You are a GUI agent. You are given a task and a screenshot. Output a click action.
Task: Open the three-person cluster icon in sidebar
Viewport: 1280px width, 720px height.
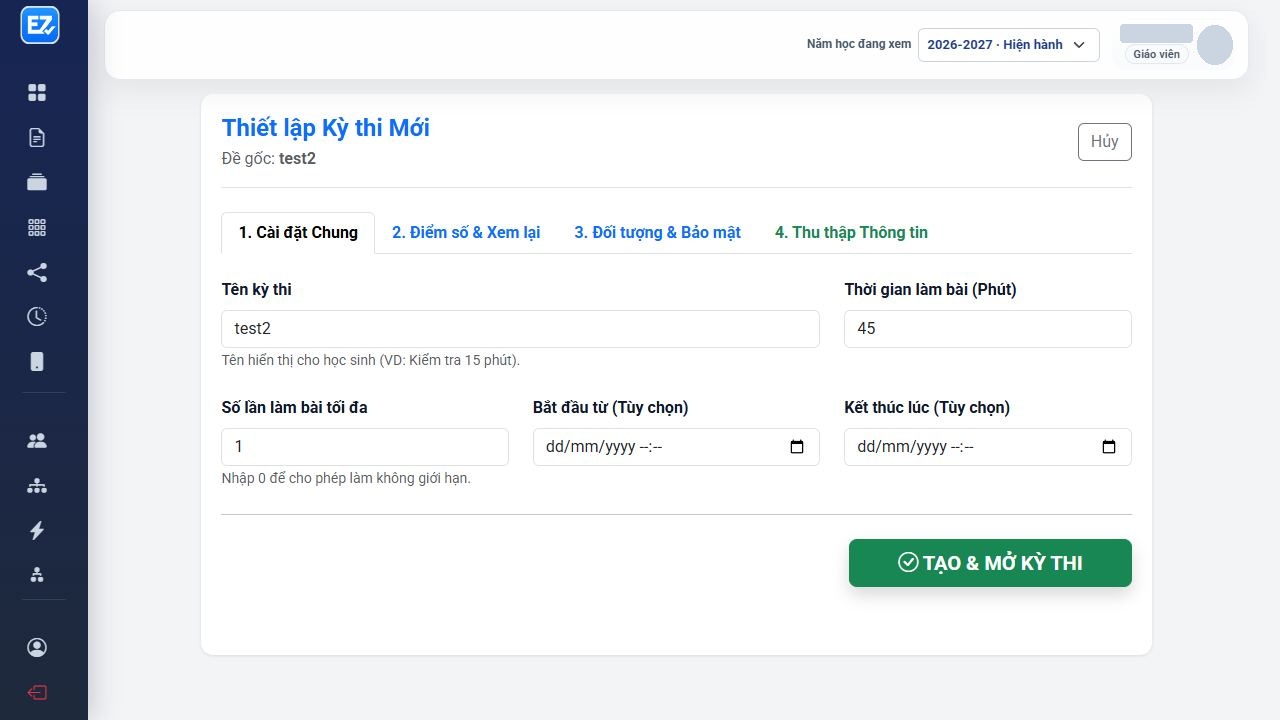(37, 575)
